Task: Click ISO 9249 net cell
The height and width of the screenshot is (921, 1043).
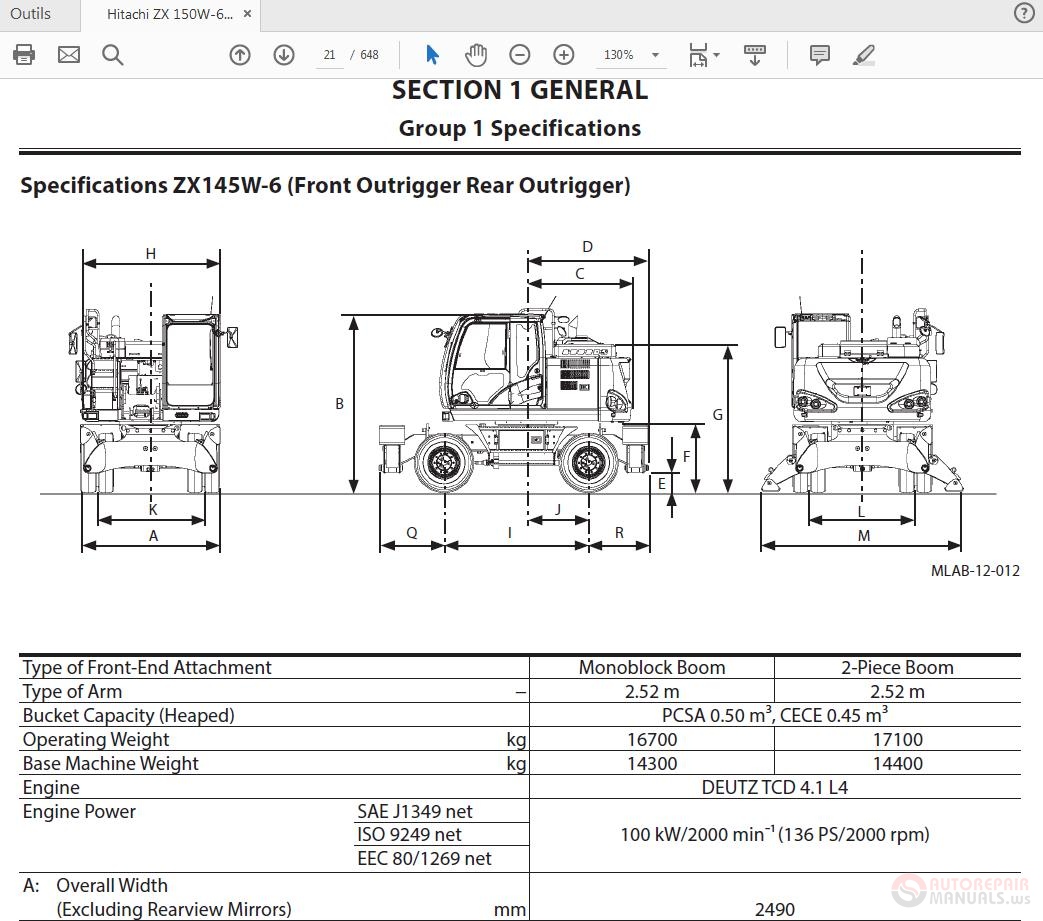Action: 409,835
